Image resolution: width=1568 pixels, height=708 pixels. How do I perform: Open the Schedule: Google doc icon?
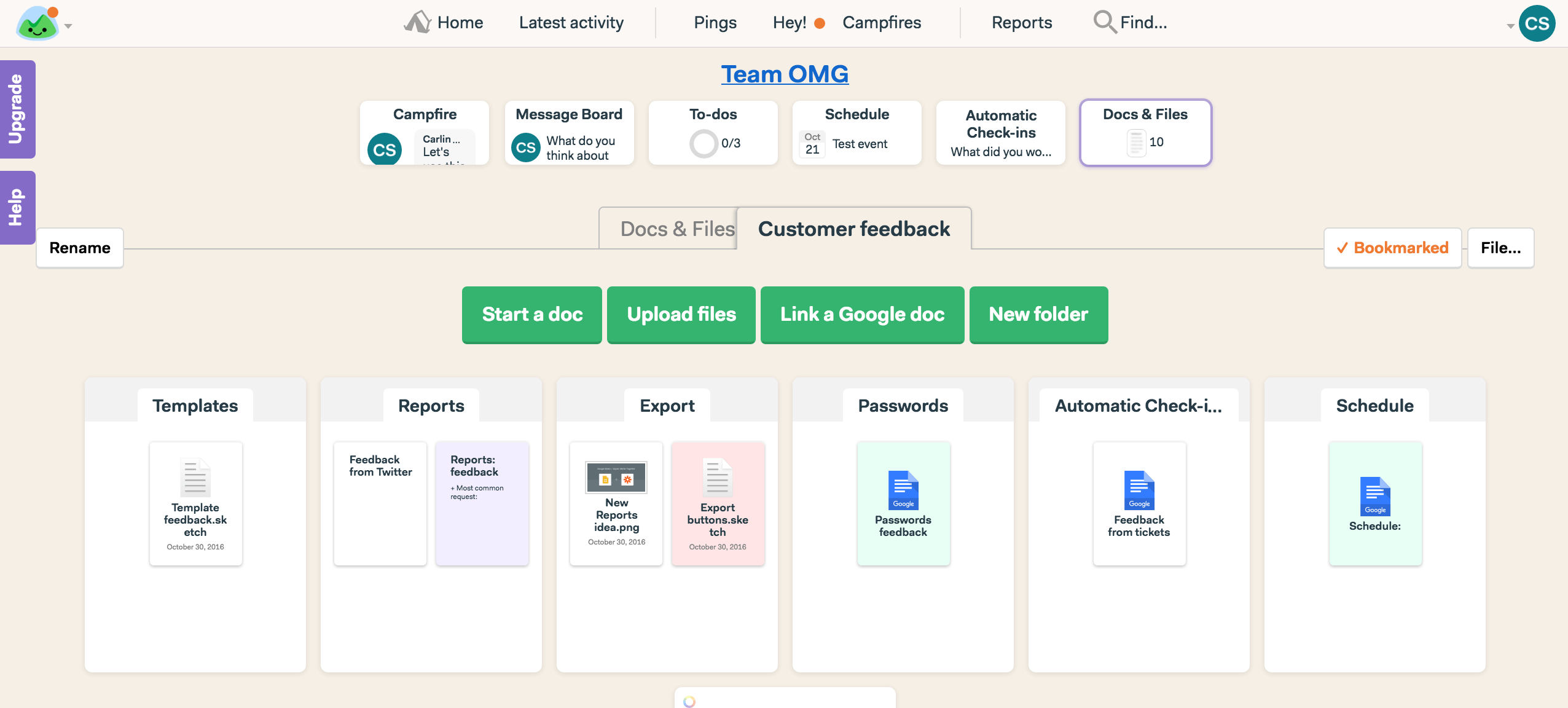click(1374, 496)
